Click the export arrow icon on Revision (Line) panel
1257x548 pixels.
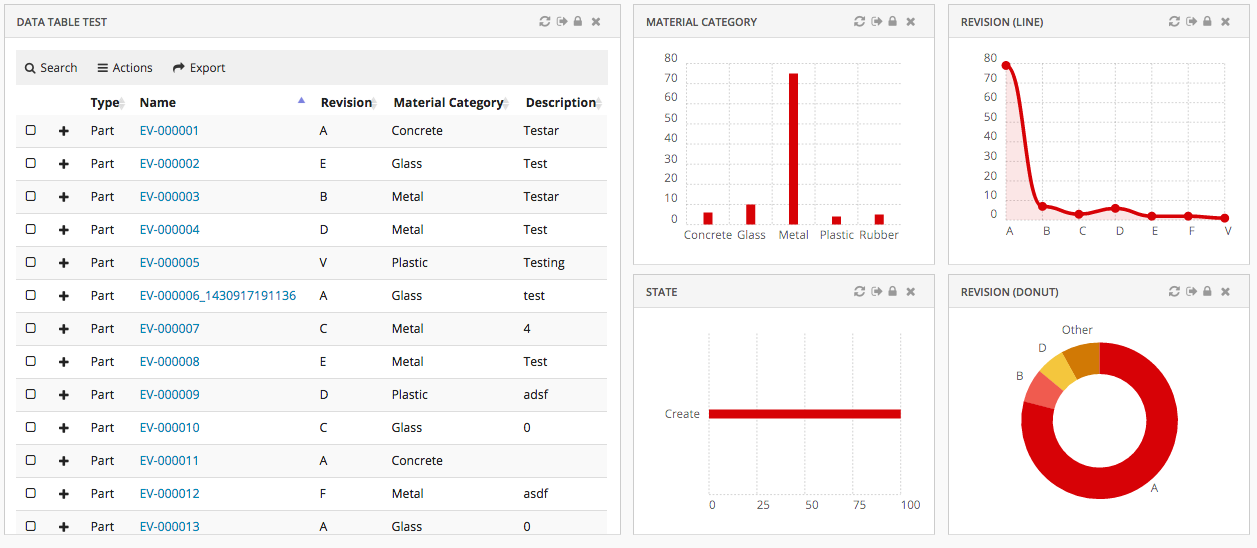click(x=1191, y=21)
